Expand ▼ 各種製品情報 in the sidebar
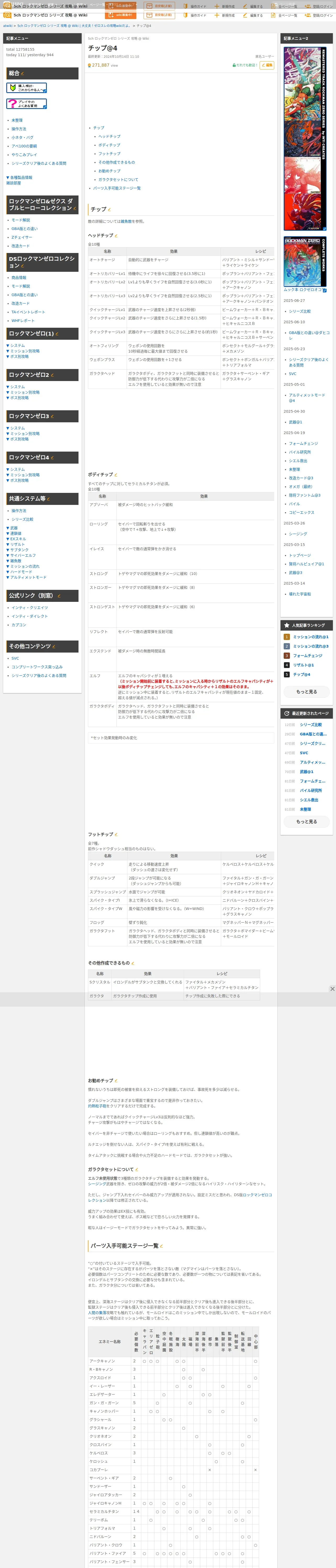 coord(20,178)
